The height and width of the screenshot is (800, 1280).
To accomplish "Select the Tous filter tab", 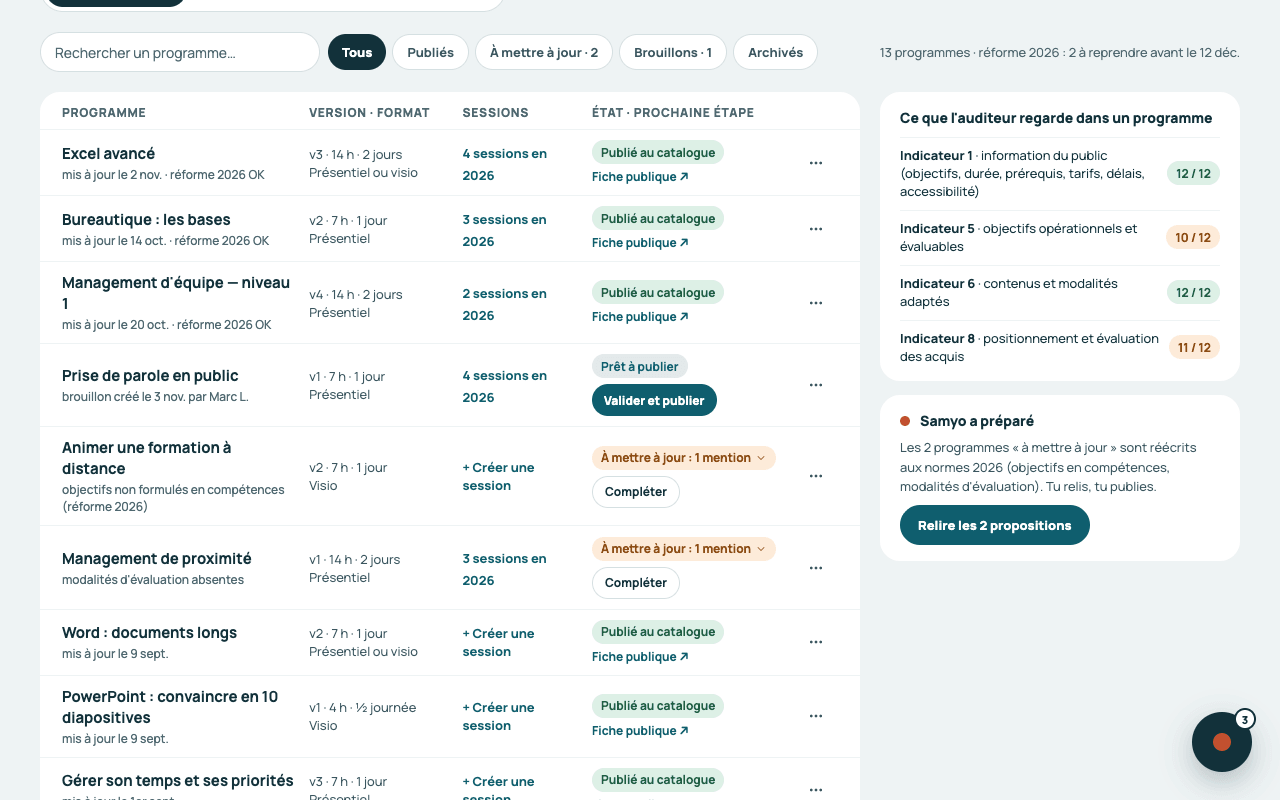I will click(x=357, y=52).
